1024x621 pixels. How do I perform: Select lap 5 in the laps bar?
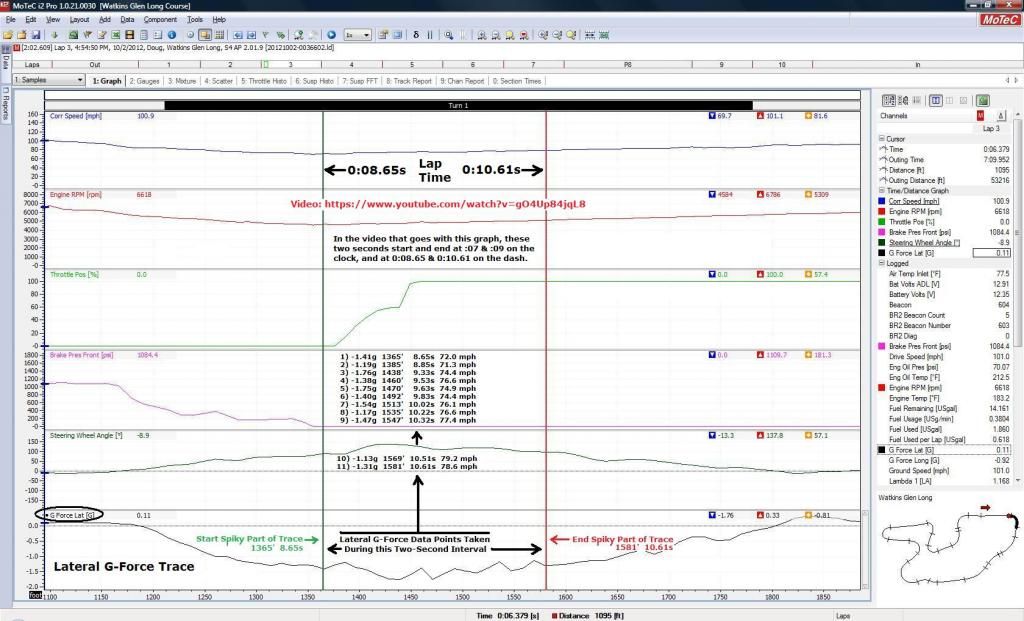pos(412,63)
